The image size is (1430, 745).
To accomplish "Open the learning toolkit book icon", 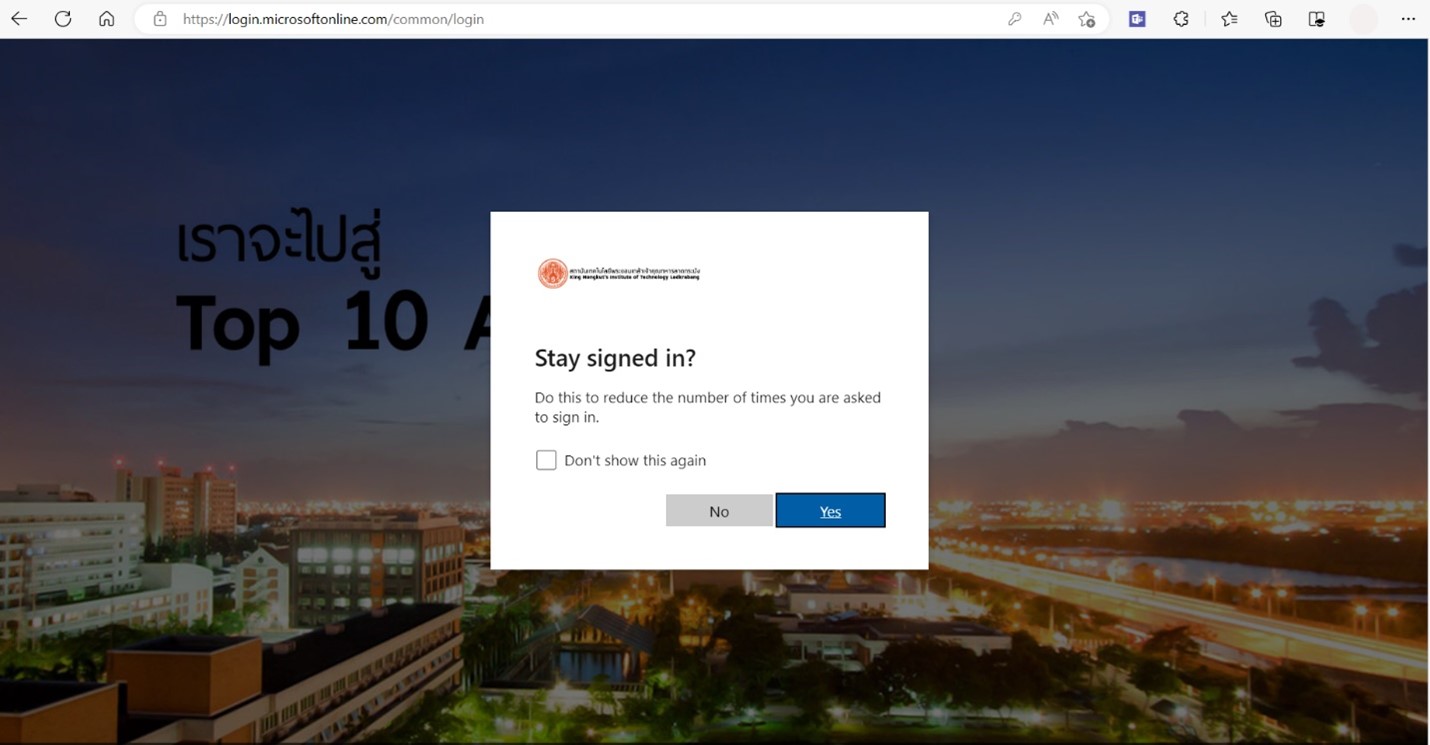I will coord(1317,19).
